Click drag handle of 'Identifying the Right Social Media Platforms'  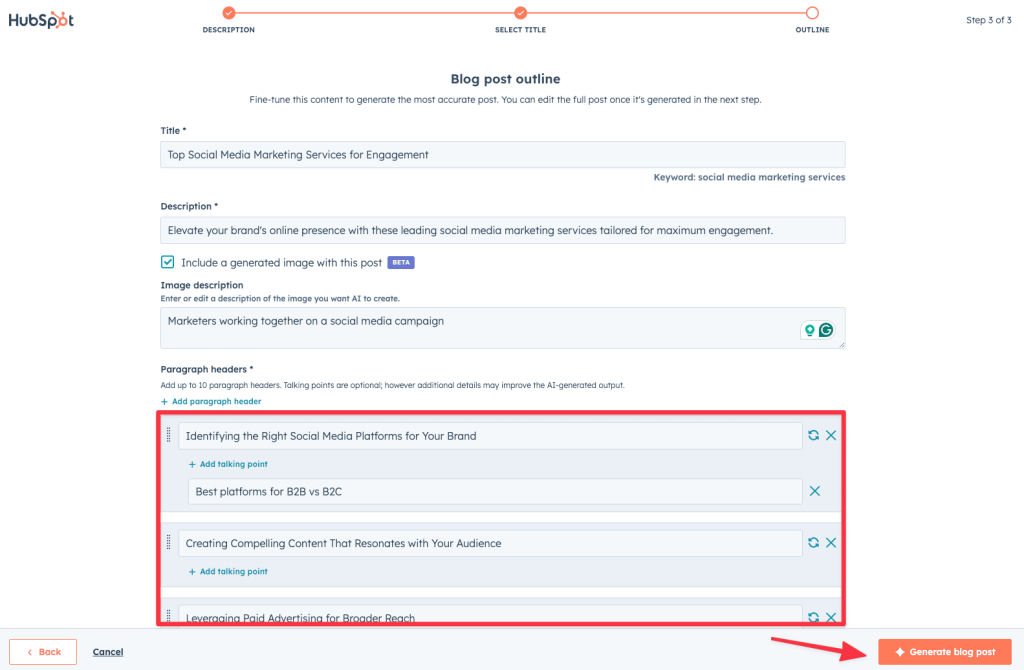[168, 435]
